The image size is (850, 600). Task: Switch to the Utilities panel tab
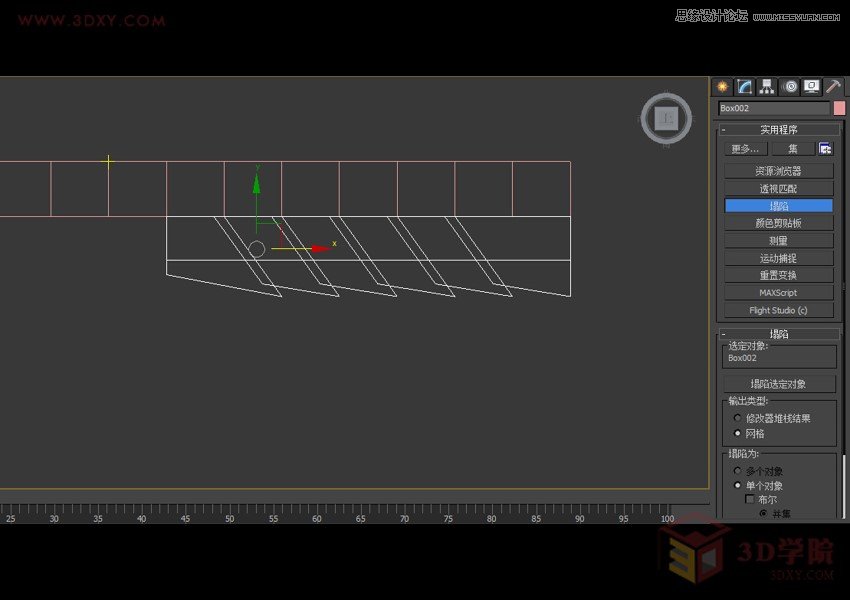pyautogui.click(x=835, y=87)
